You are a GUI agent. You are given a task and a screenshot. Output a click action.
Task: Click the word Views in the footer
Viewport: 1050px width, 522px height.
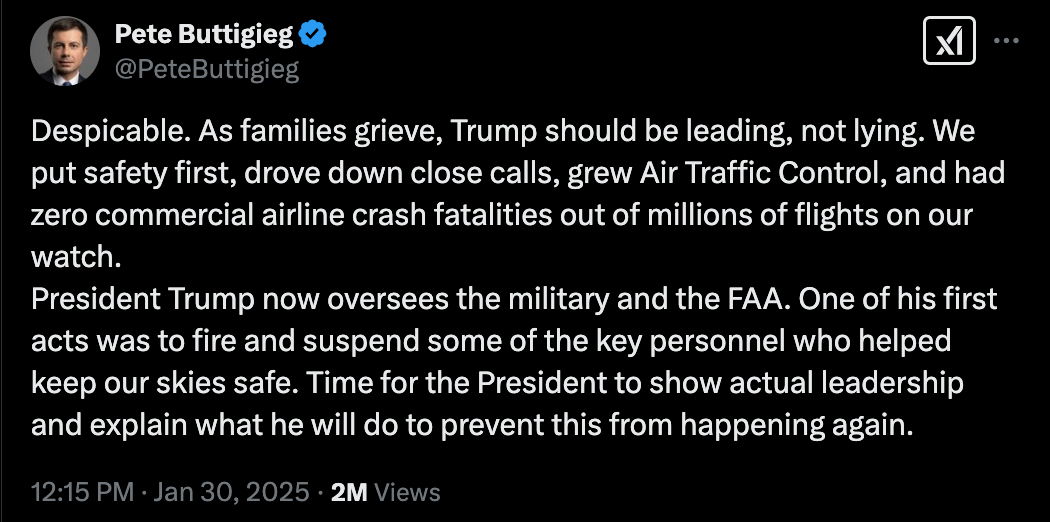(x=406, y=492)
